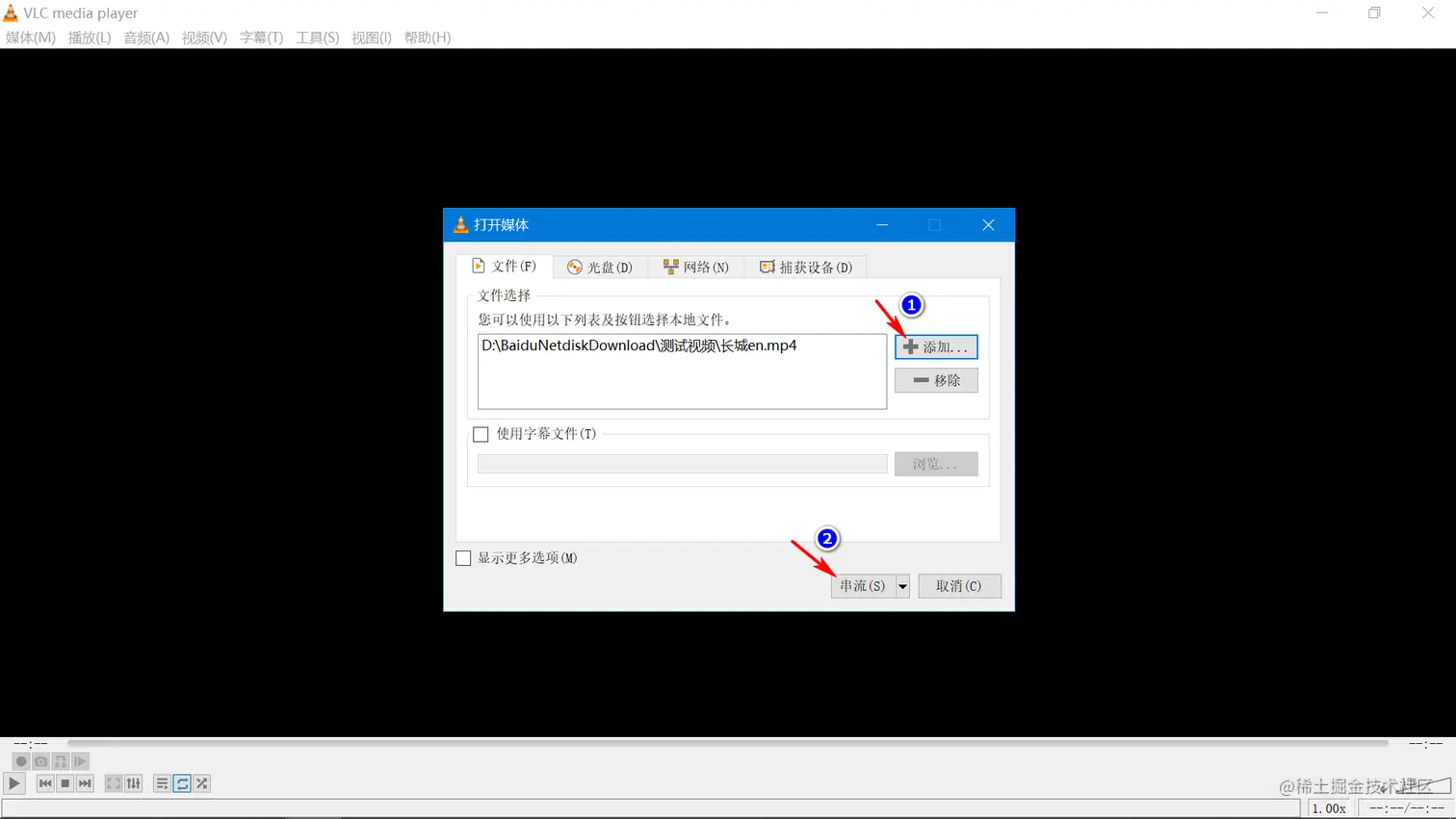Click the 串流(S) button
Screen dimensions: 1456x819
tap(863, 586)
